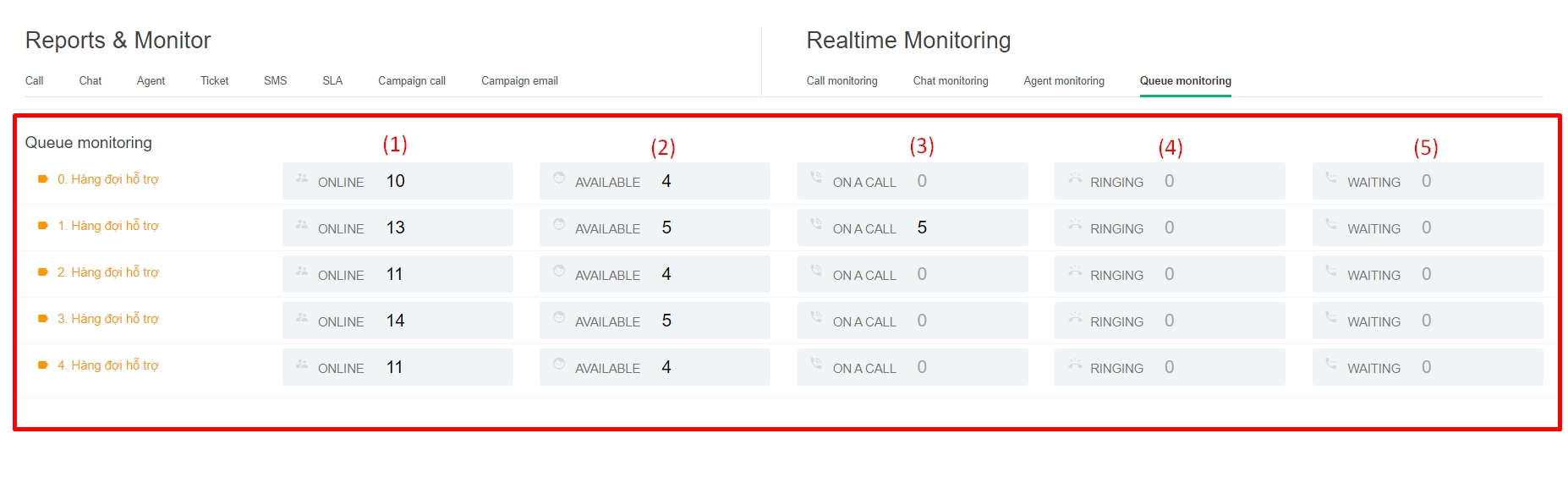Click the orange tag icon beside queue 0
Image resolution: width=1568 pixels, height=488 pixels.
(x=42, y=179)
